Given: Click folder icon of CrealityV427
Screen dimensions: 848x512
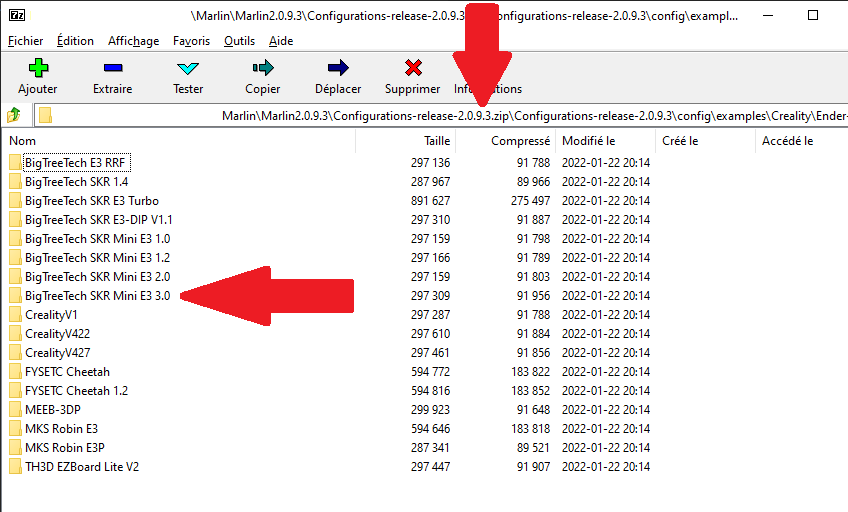Looking at the screenshot, I should tap(16, 353).
